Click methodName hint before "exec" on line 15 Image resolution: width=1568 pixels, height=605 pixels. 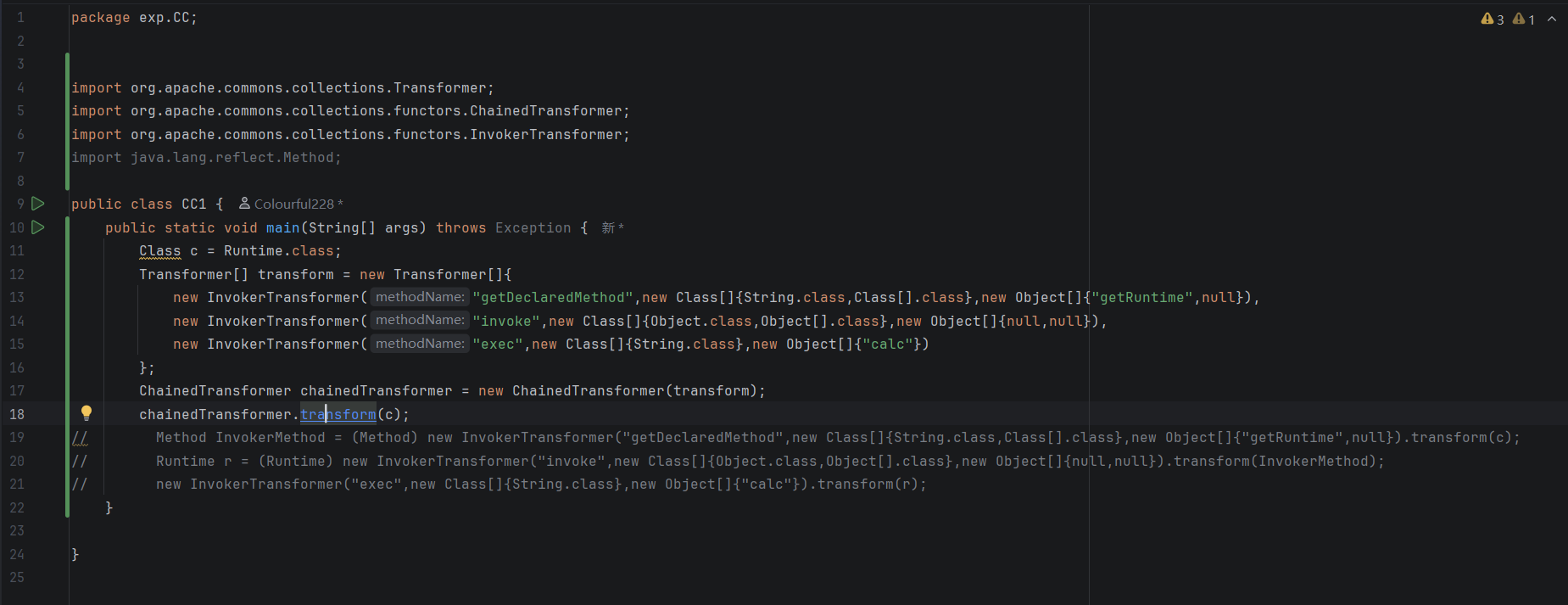(x=420, y=344)
